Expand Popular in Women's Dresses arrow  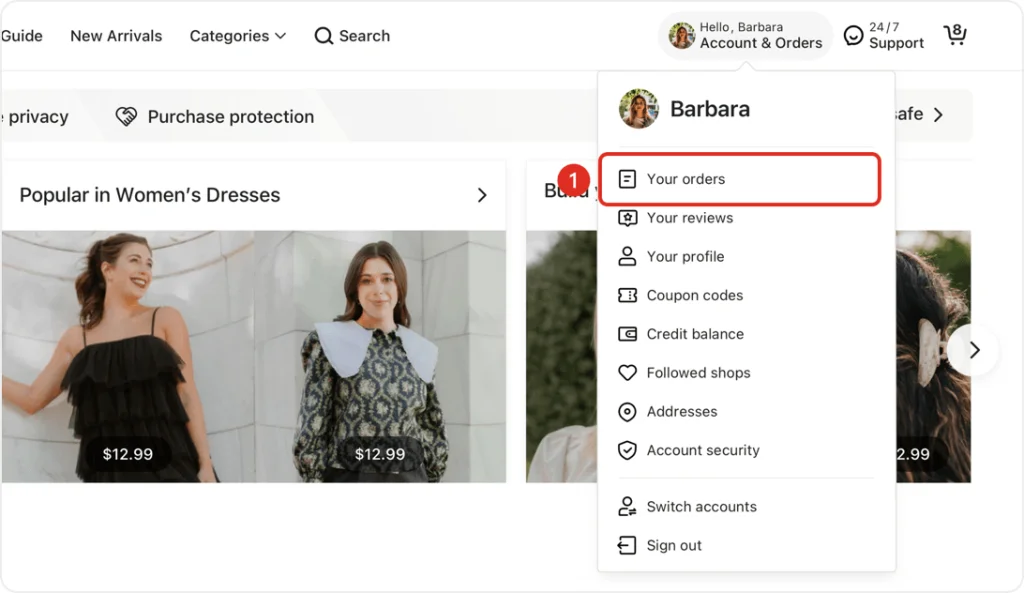click(482, 195)
